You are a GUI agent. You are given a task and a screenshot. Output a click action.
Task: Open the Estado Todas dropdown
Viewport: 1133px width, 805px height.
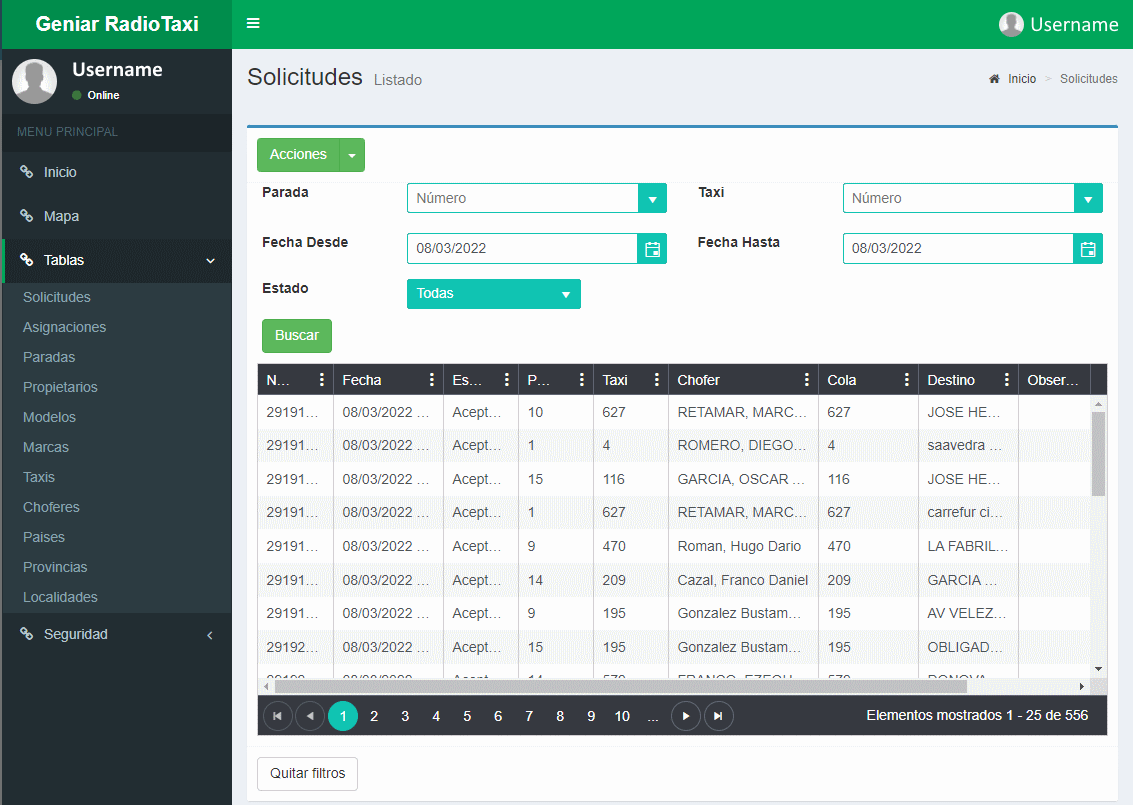point(494,294)
